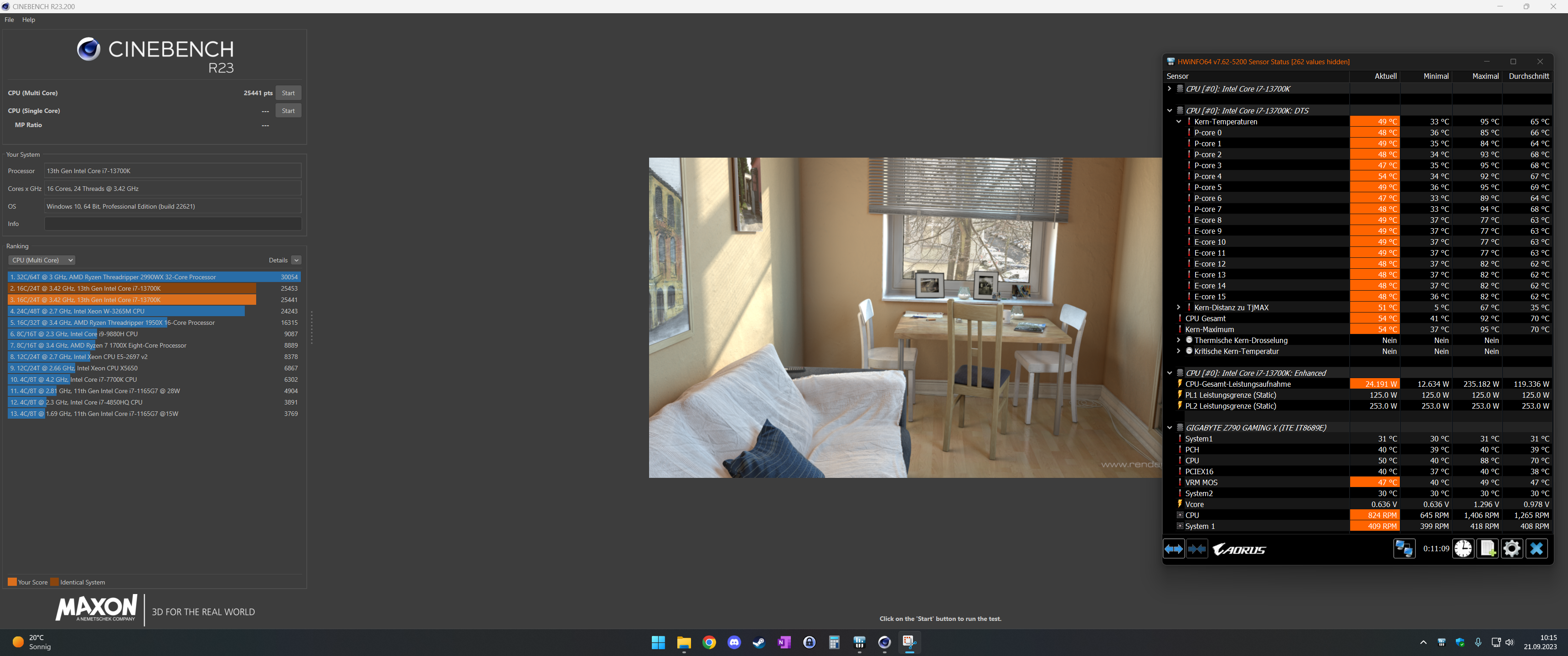Open Steam from the taskbar
The width and height of the screenshot is (1568, 656).
coord(759,643)
